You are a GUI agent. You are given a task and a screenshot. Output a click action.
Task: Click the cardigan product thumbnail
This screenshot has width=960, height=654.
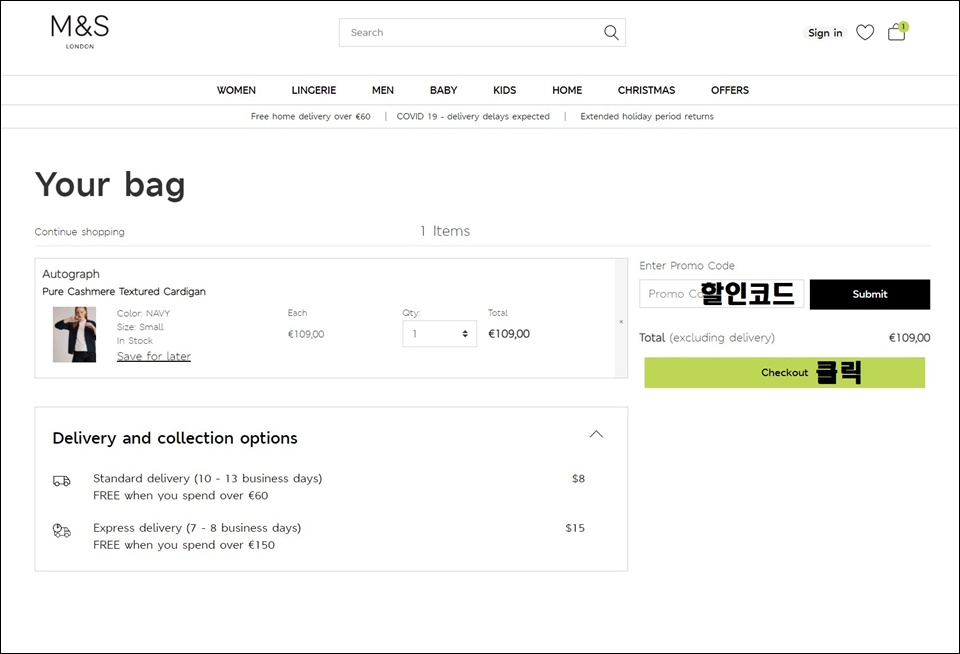coord(75,334)
